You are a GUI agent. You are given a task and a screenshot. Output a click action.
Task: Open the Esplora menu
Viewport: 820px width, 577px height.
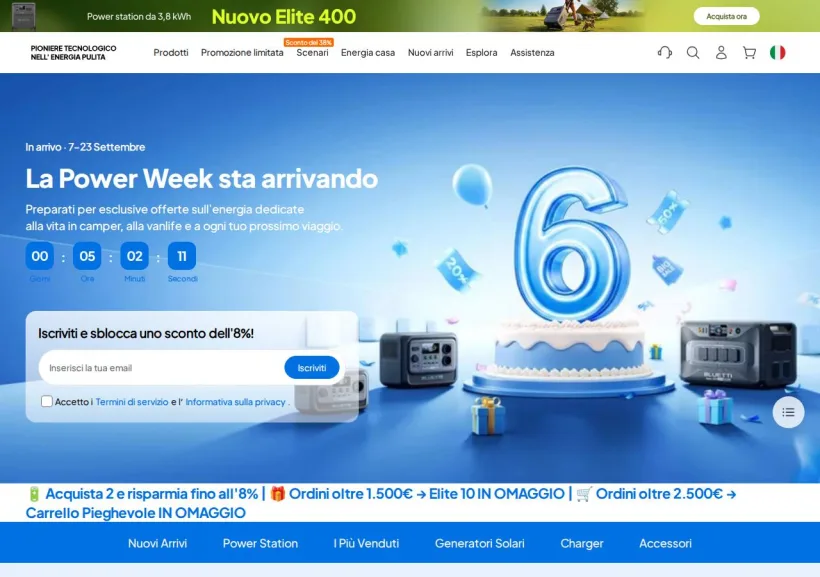point(482,52)
